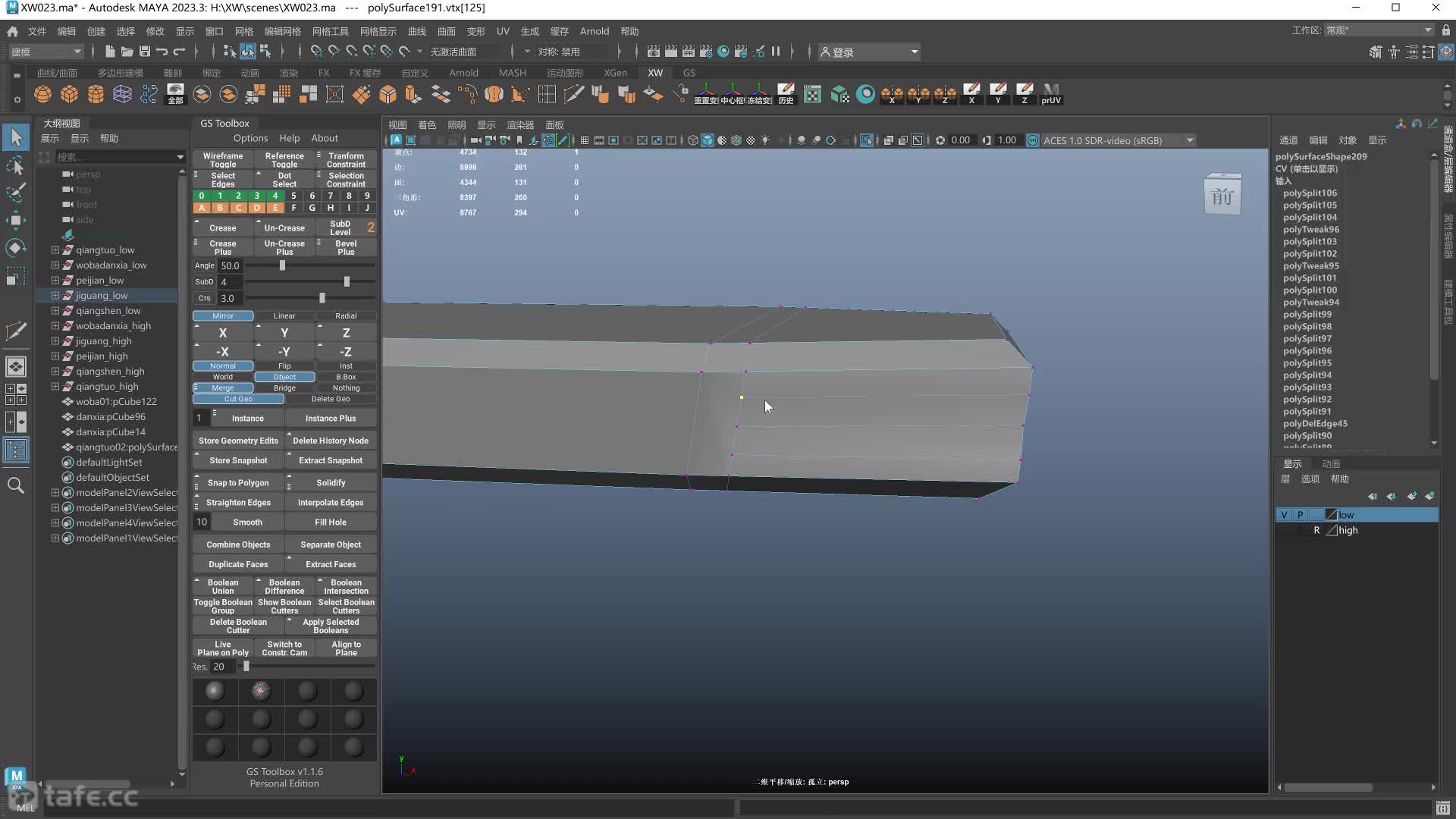Screen dimensions: 1456x819
Task: Click the Mirror tool button
Action: [222, 315]
